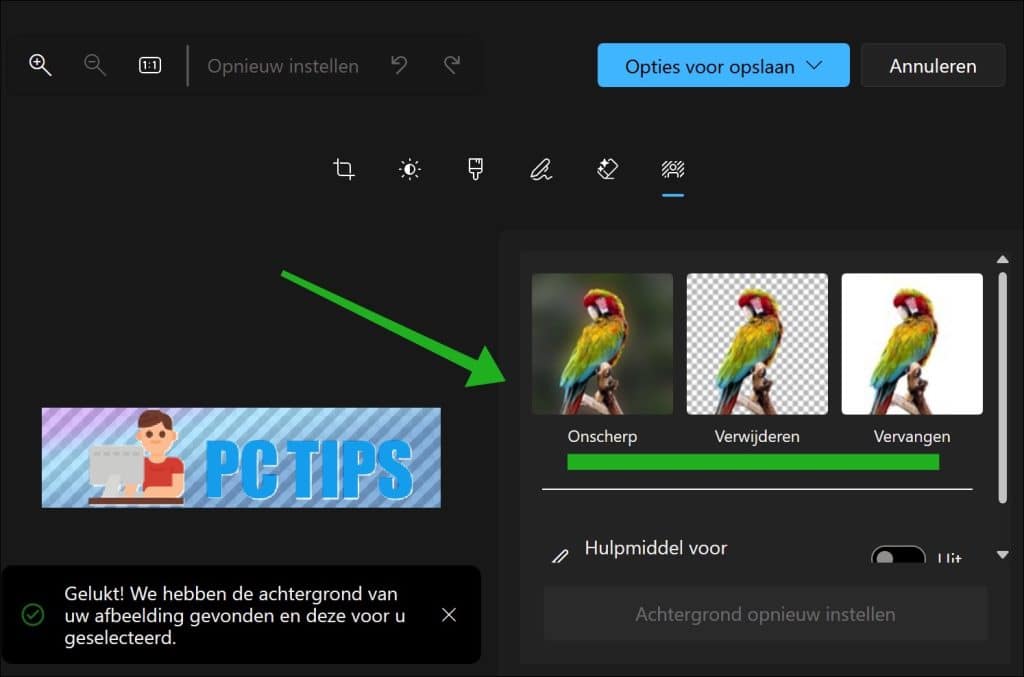Toggle the Hulpmiddel voor brush switch
The image size is (1024, 677).
[898, 555]
